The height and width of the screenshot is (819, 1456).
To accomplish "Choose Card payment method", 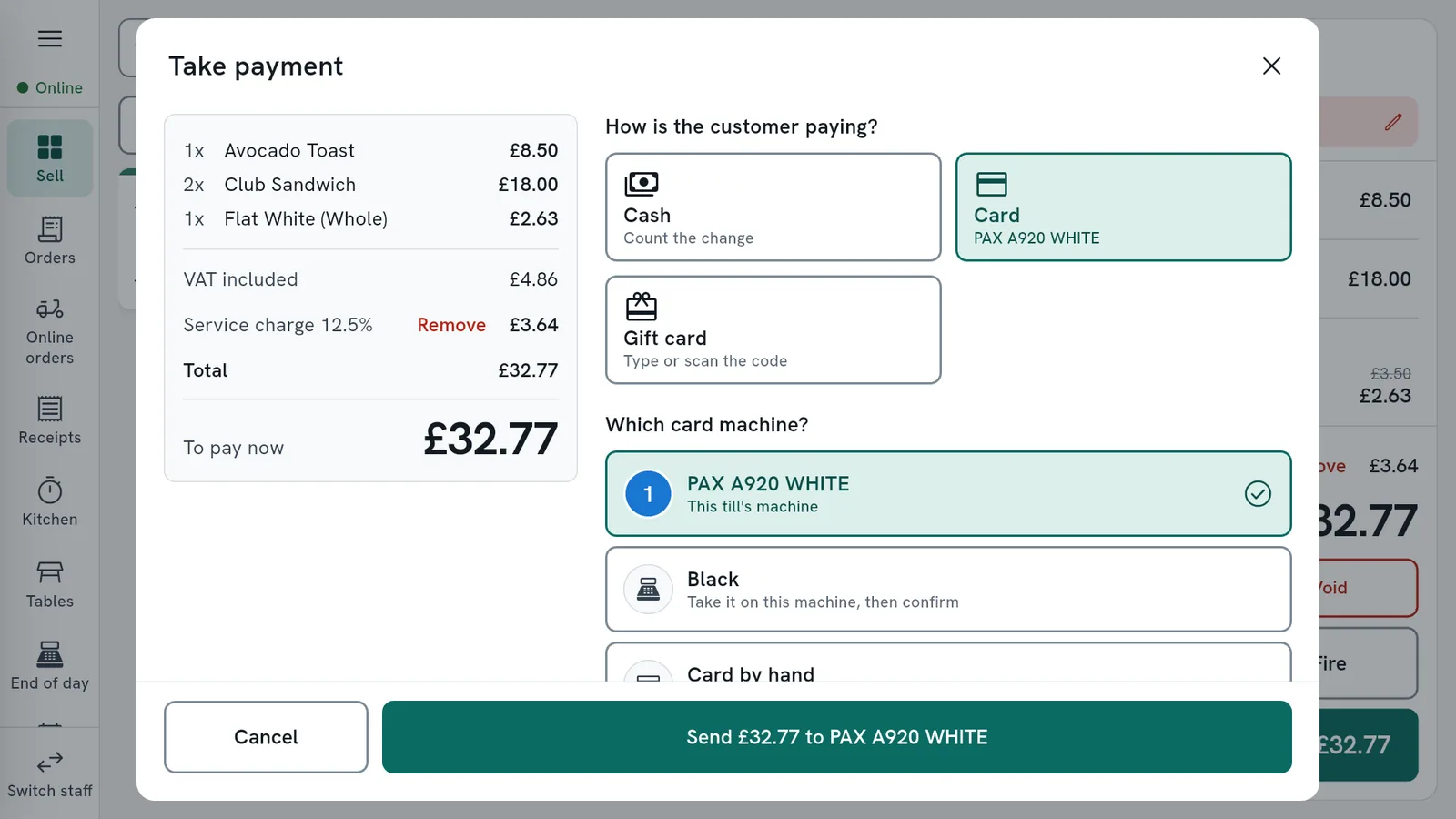I will [1123, 207].
